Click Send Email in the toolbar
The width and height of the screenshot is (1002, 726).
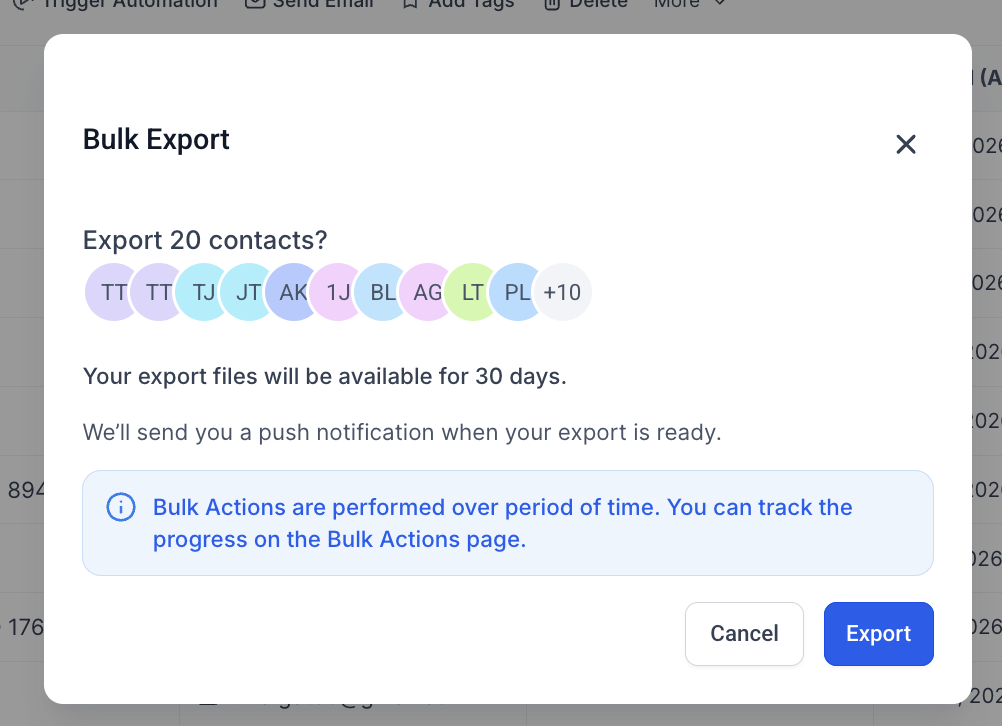pyautogui.click(x=310, y=4)
